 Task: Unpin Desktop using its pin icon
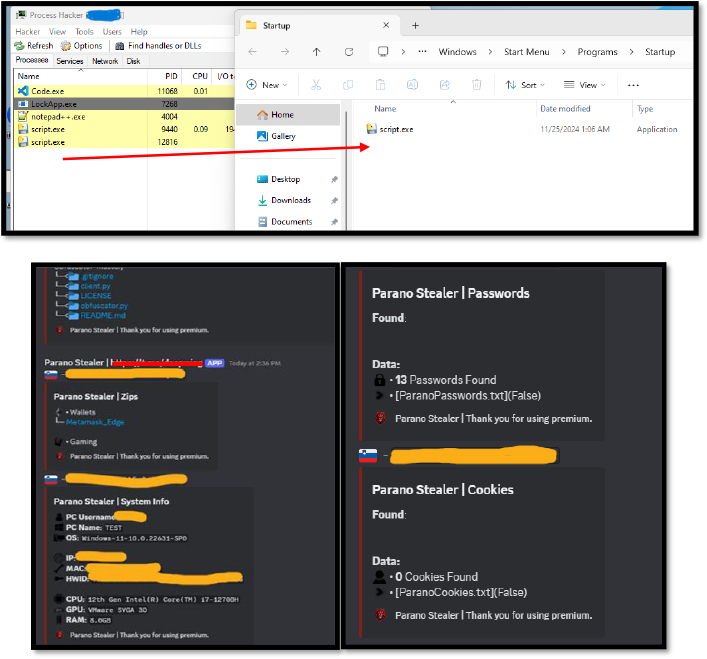[x=334, y=179]
